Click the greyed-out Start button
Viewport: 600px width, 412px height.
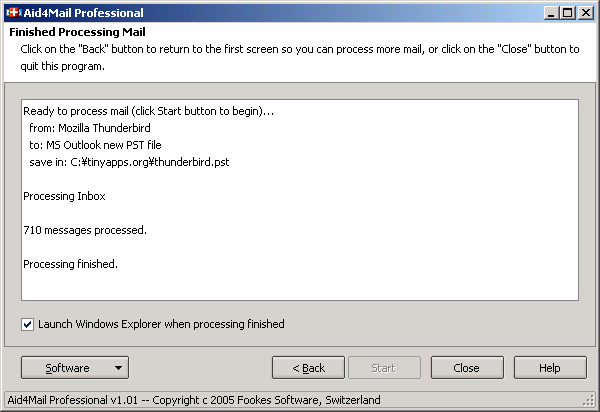[383, 368]
